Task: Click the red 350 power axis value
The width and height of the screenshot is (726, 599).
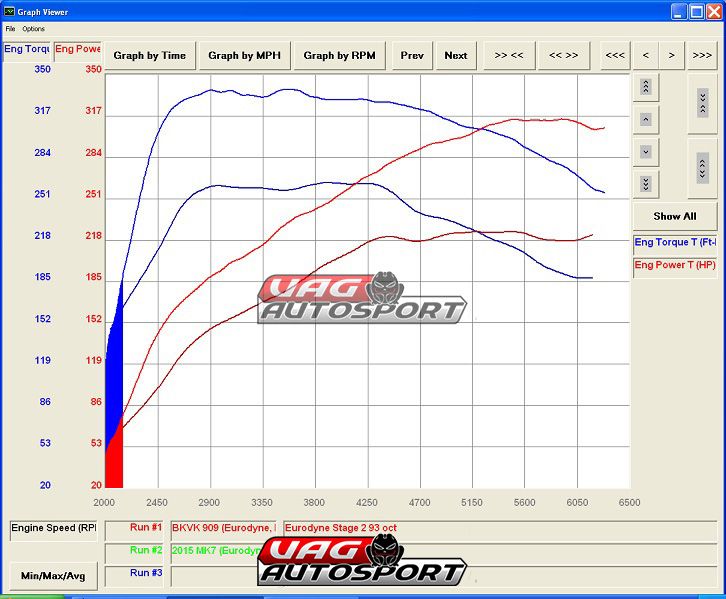Action: [94, 69]
